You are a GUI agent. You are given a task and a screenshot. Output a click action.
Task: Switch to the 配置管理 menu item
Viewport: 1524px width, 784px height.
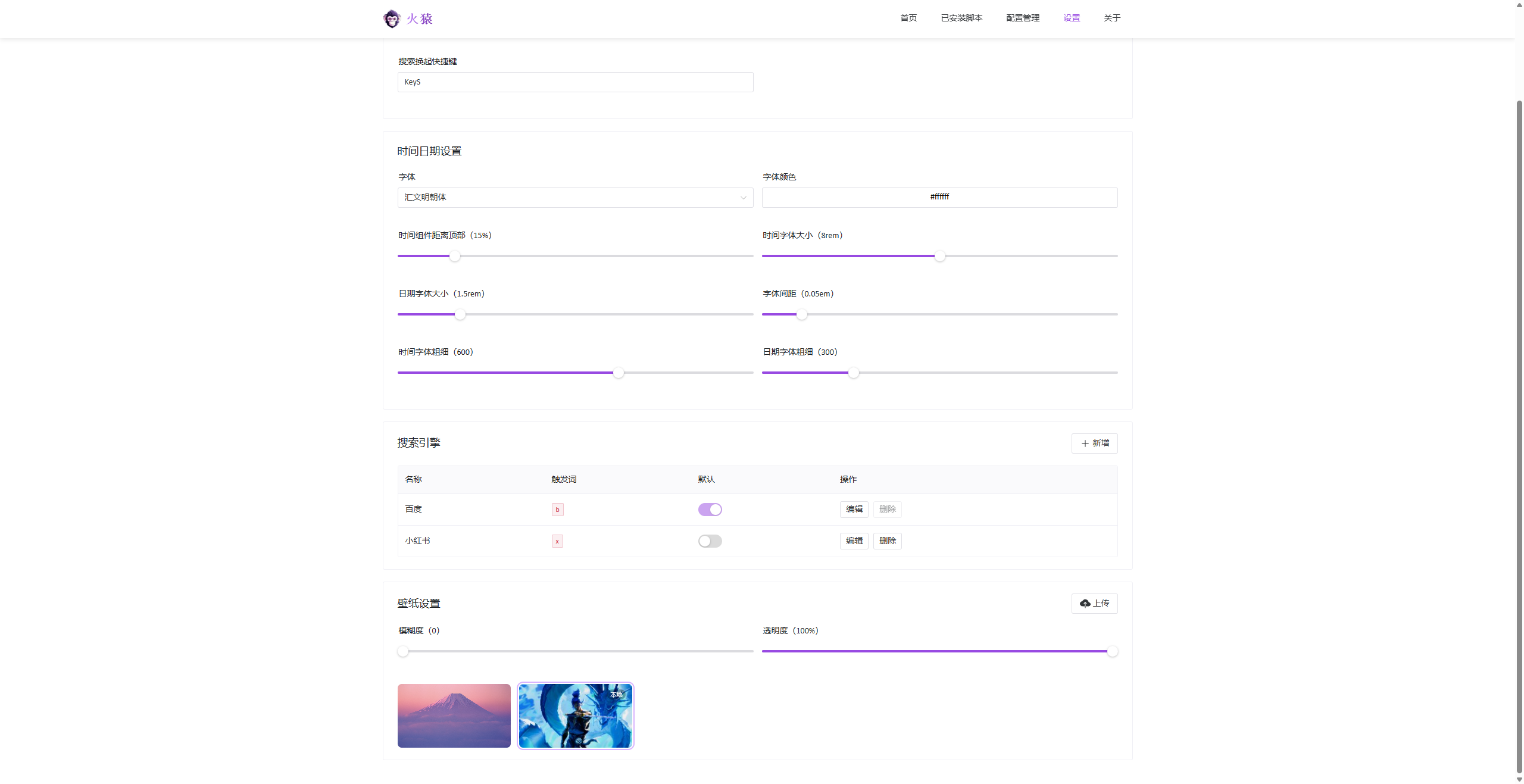1023,18
